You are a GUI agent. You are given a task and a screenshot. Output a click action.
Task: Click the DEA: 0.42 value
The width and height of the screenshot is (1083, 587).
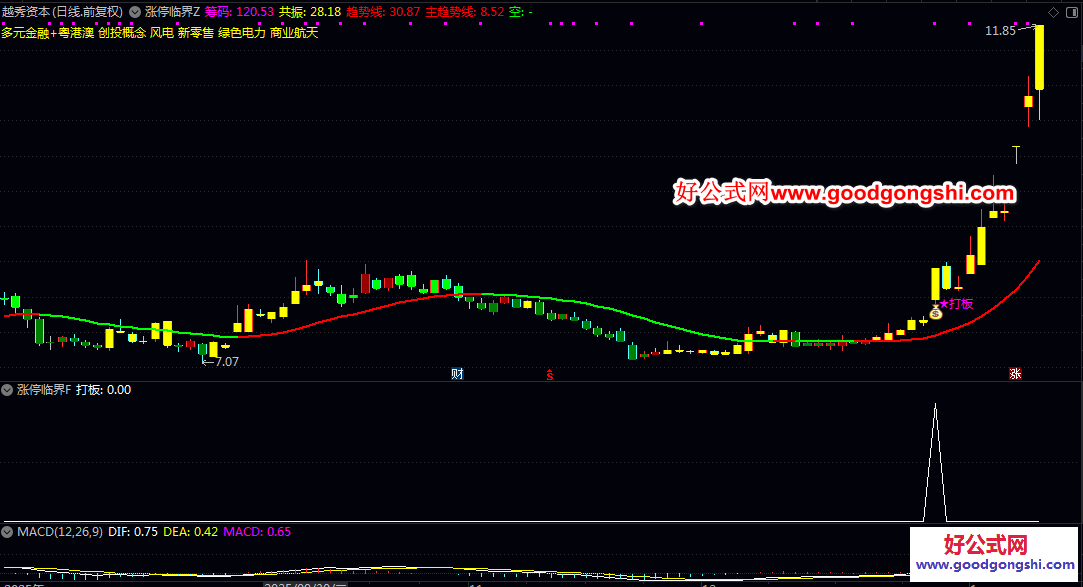pos(191,532)
